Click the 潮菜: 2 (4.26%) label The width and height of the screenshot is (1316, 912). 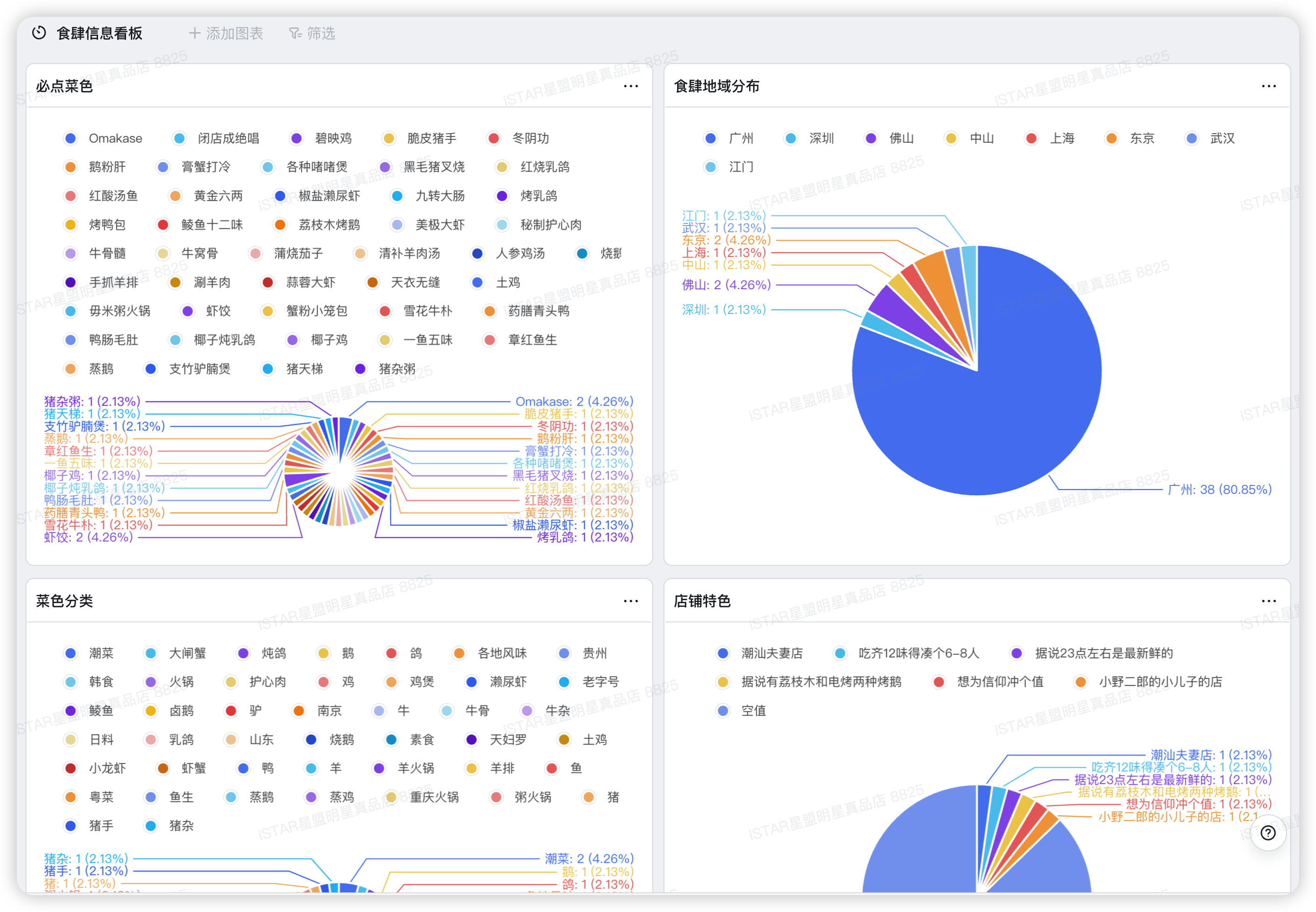589,859
